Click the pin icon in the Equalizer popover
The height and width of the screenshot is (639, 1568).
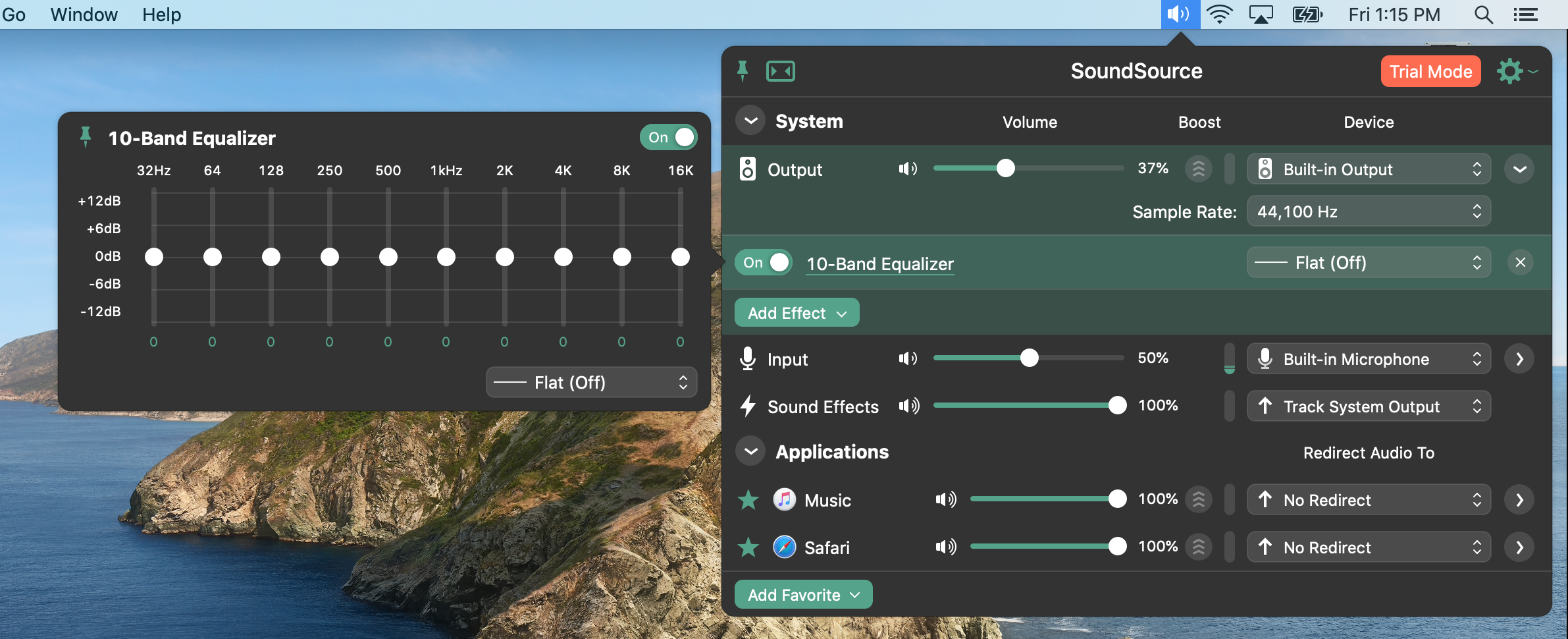tap(86, 137)
